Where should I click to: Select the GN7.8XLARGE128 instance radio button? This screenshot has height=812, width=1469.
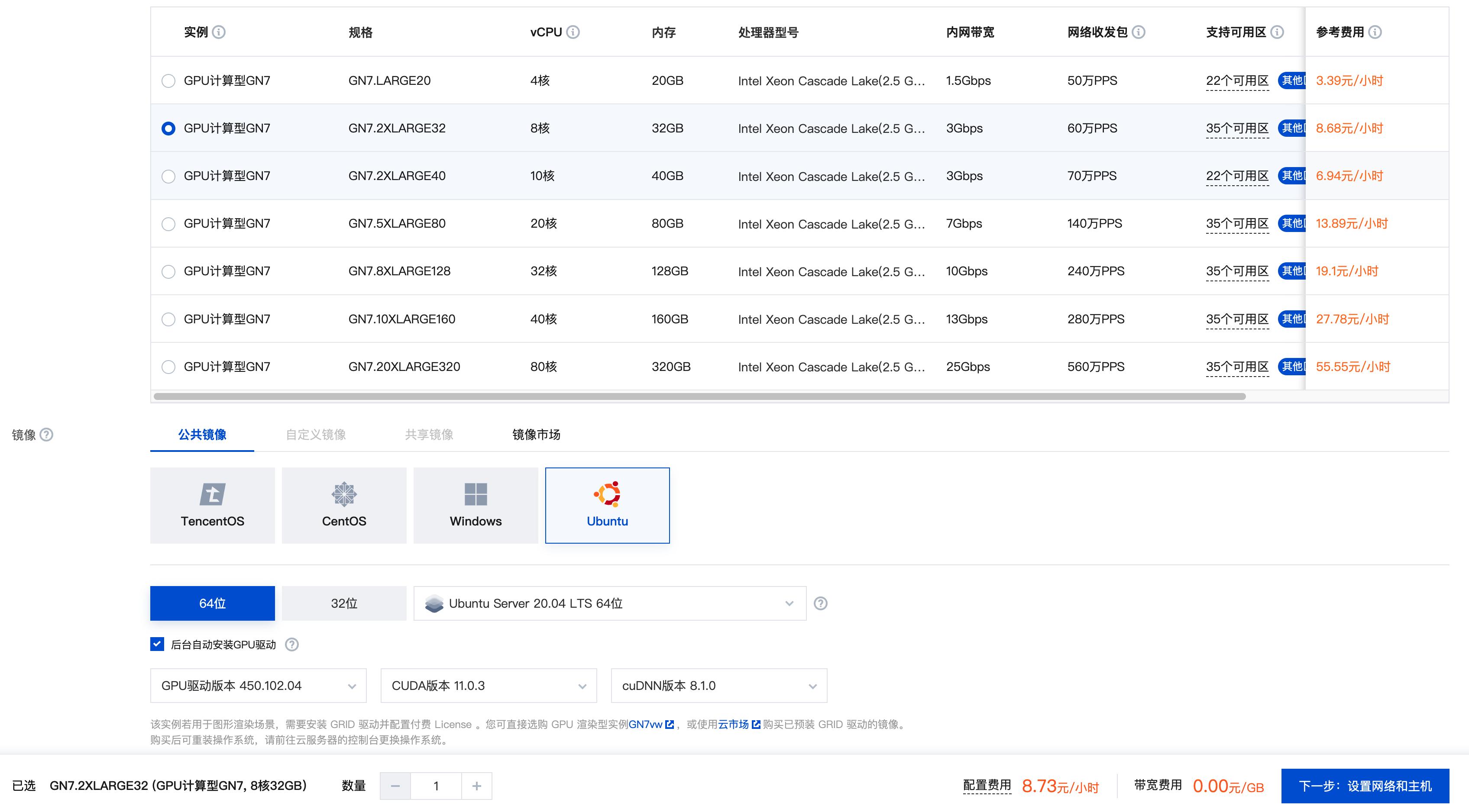pyautogui.click(x=168, y=272)
